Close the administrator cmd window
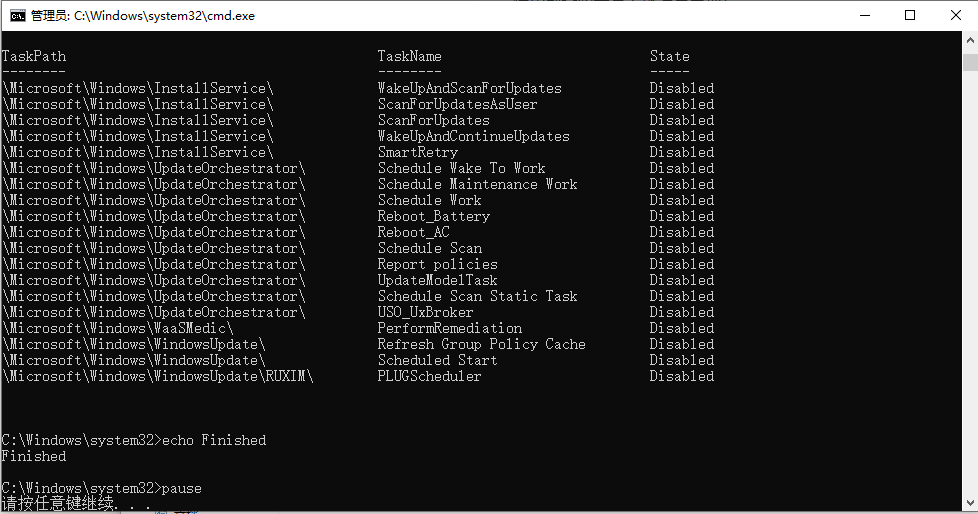Viewport: 978px width, 514px height. click(956, 16)
